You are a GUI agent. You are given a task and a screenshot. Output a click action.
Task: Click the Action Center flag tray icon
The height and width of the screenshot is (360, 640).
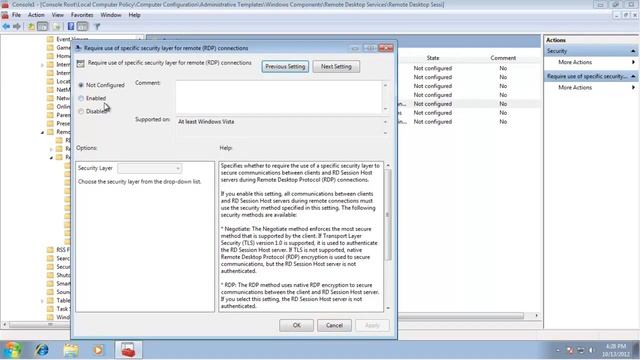coord(570,350)
